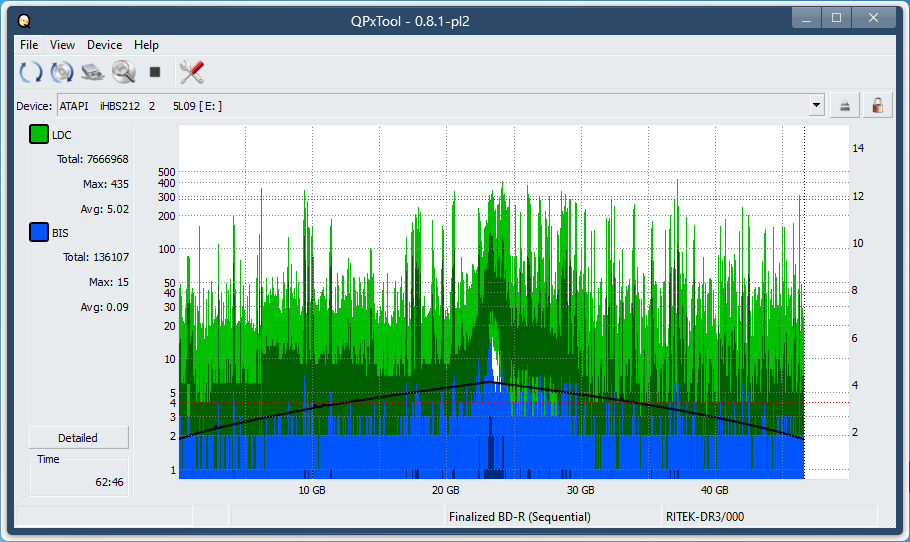Click the RITEK-DR3/000 media ID status text
The width and height of the screenshot is (910, 542).
point(705,516)
